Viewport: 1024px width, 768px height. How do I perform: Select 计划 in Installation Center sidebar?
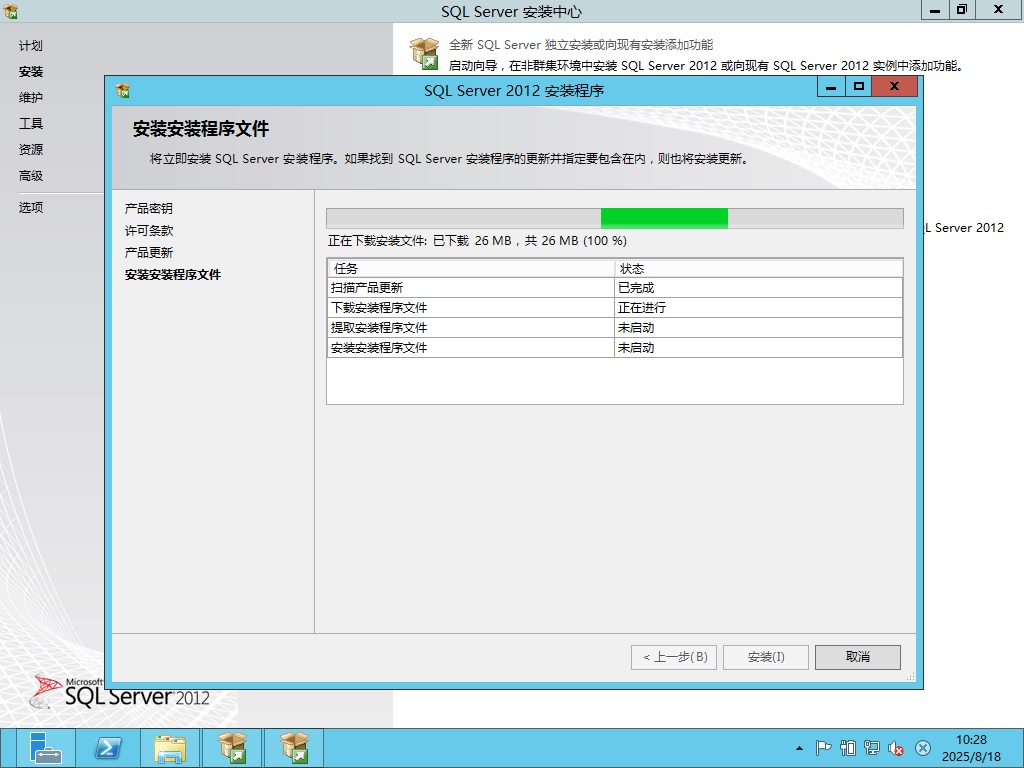31,46
